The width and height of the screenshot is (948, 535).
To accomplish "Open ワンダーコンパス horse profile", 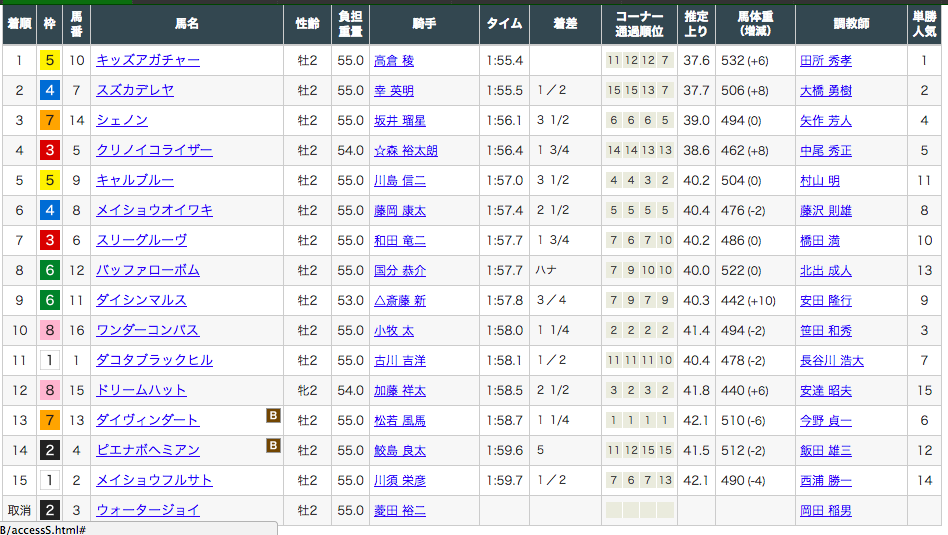I will [x=148, y=330].
